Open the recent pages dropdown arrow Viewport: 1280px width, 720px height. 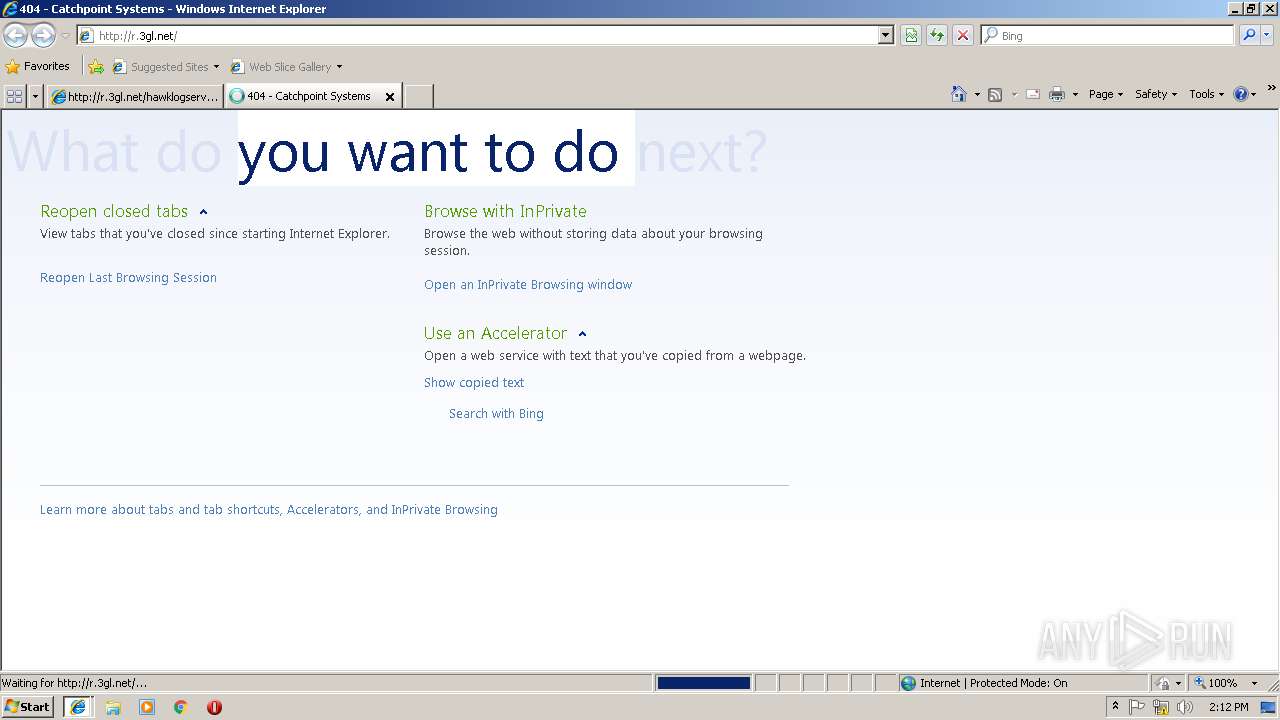pos(65,36)
